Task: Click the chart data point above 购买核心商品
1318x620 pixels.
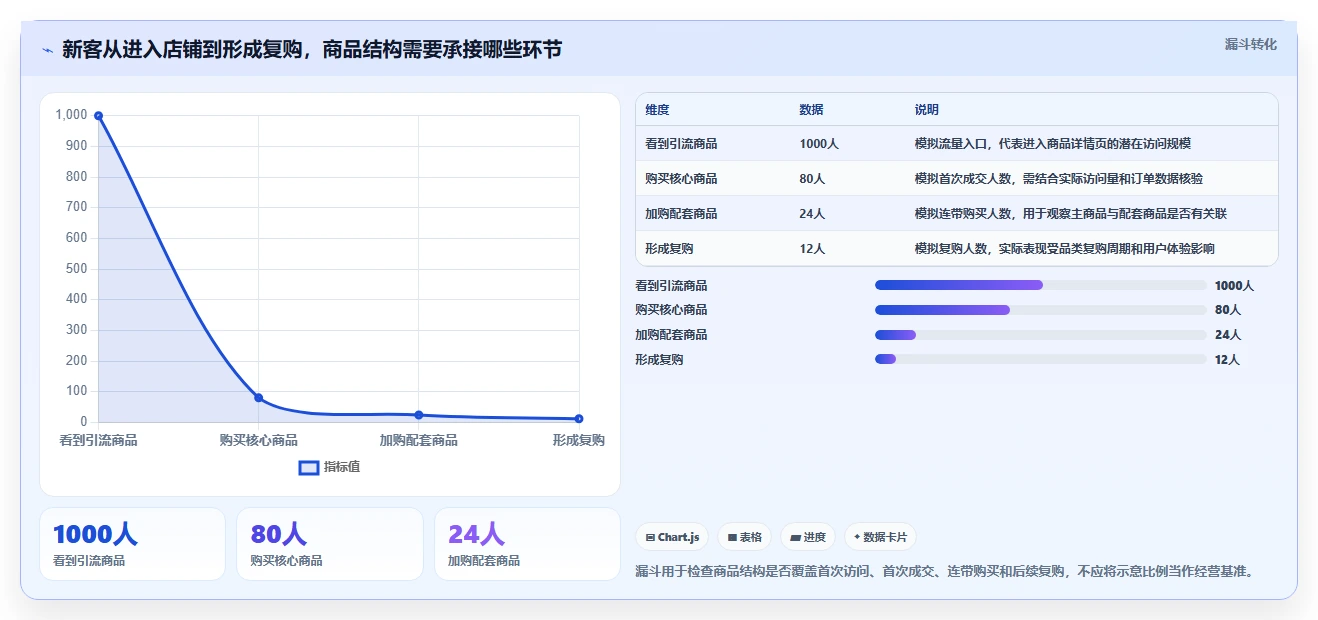Action: point(258,398)
